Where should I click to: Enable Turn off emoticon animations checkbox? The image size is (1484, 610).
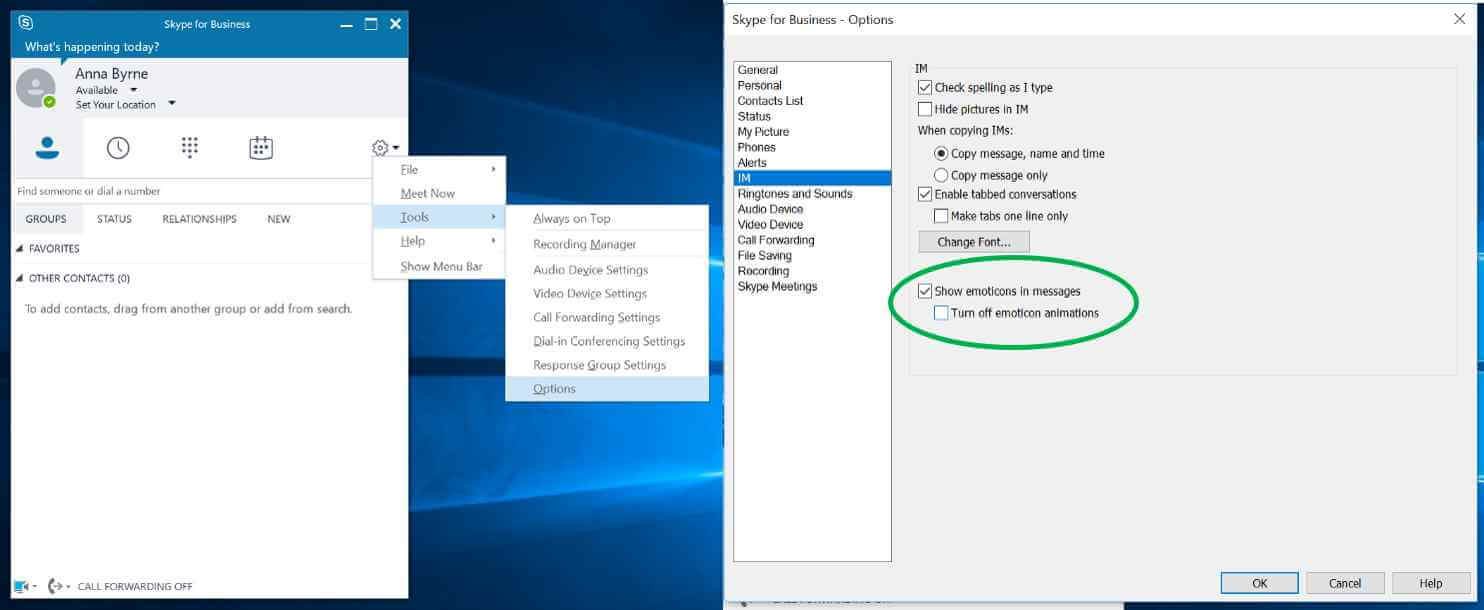point(941,313)
